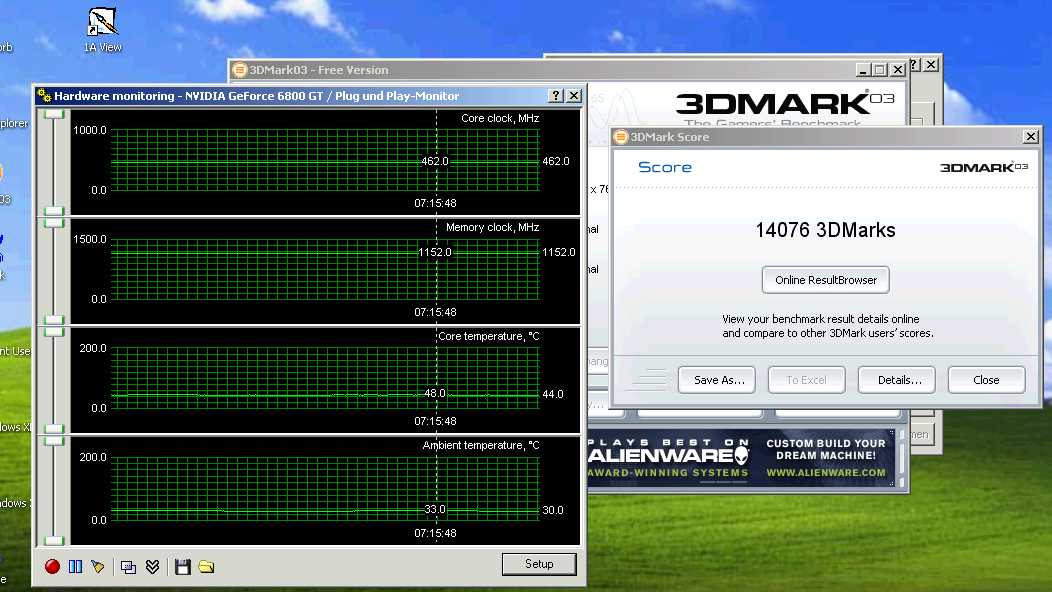Click the Ambient temperature graph lower limit slider handle
The height and width of the screenshot is (592, 1052).
pos(54,540)
